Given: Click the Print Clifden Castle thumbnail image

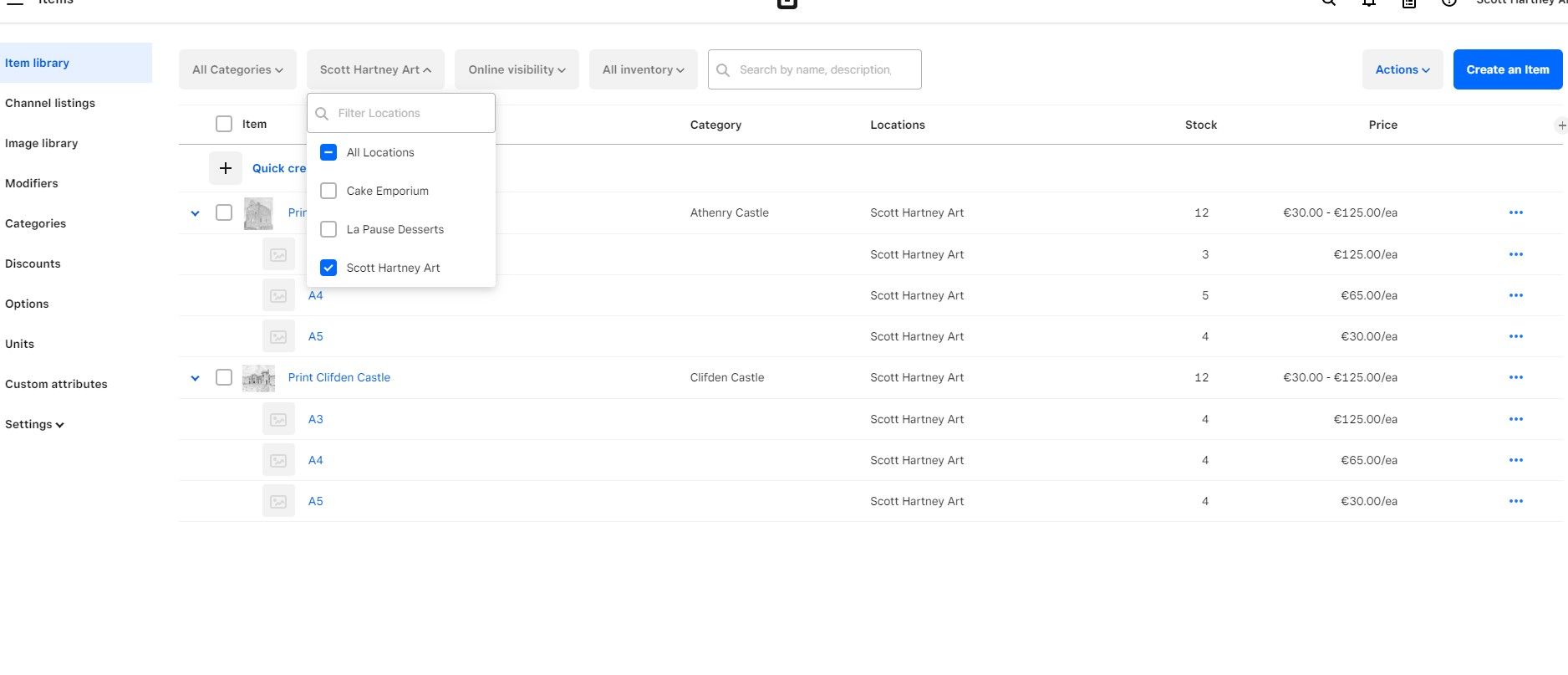Looking at the screenshot, I should [x=258, y=378].
